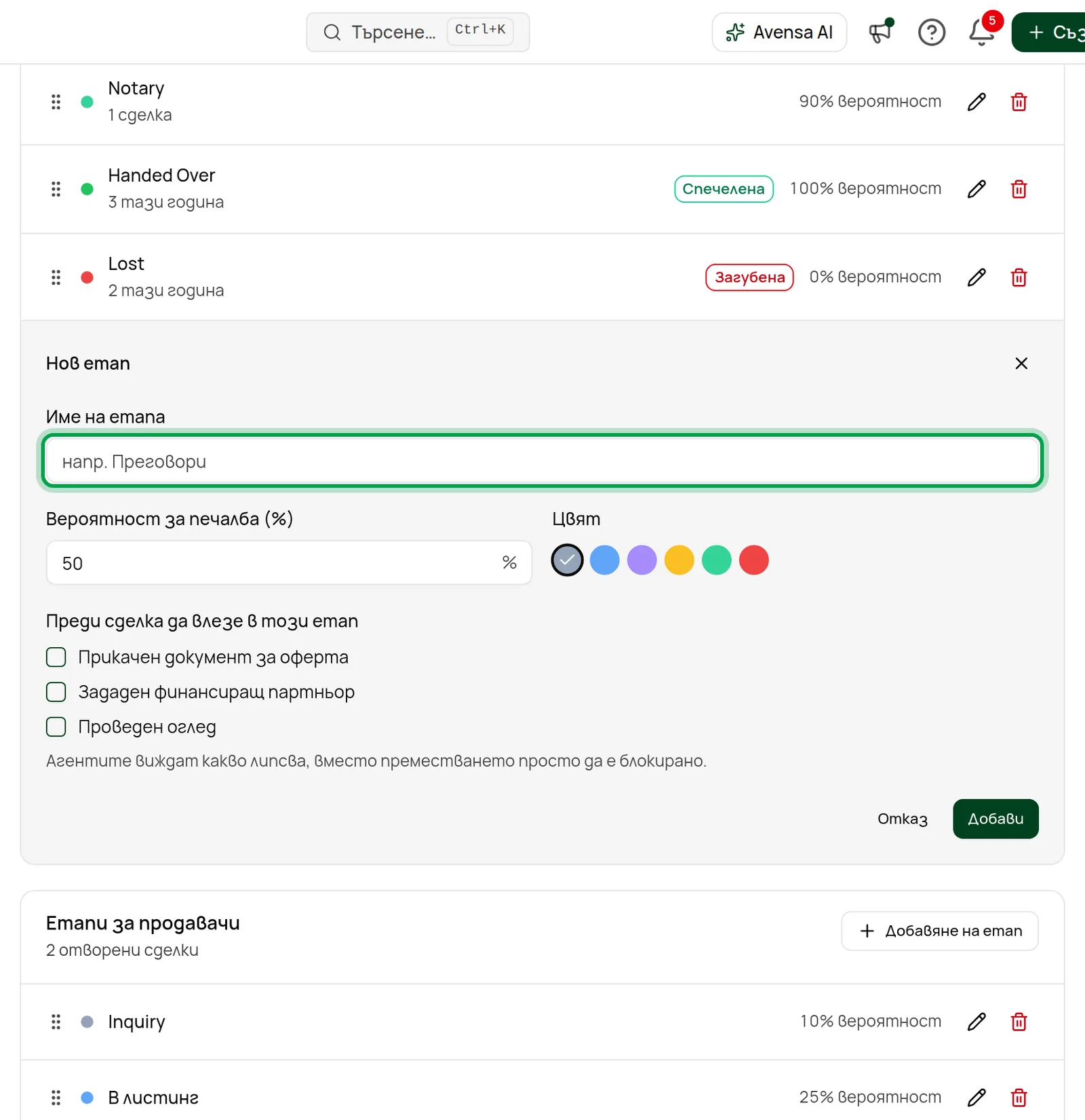Open the announcements megaphone icon

tap(881, 32)
